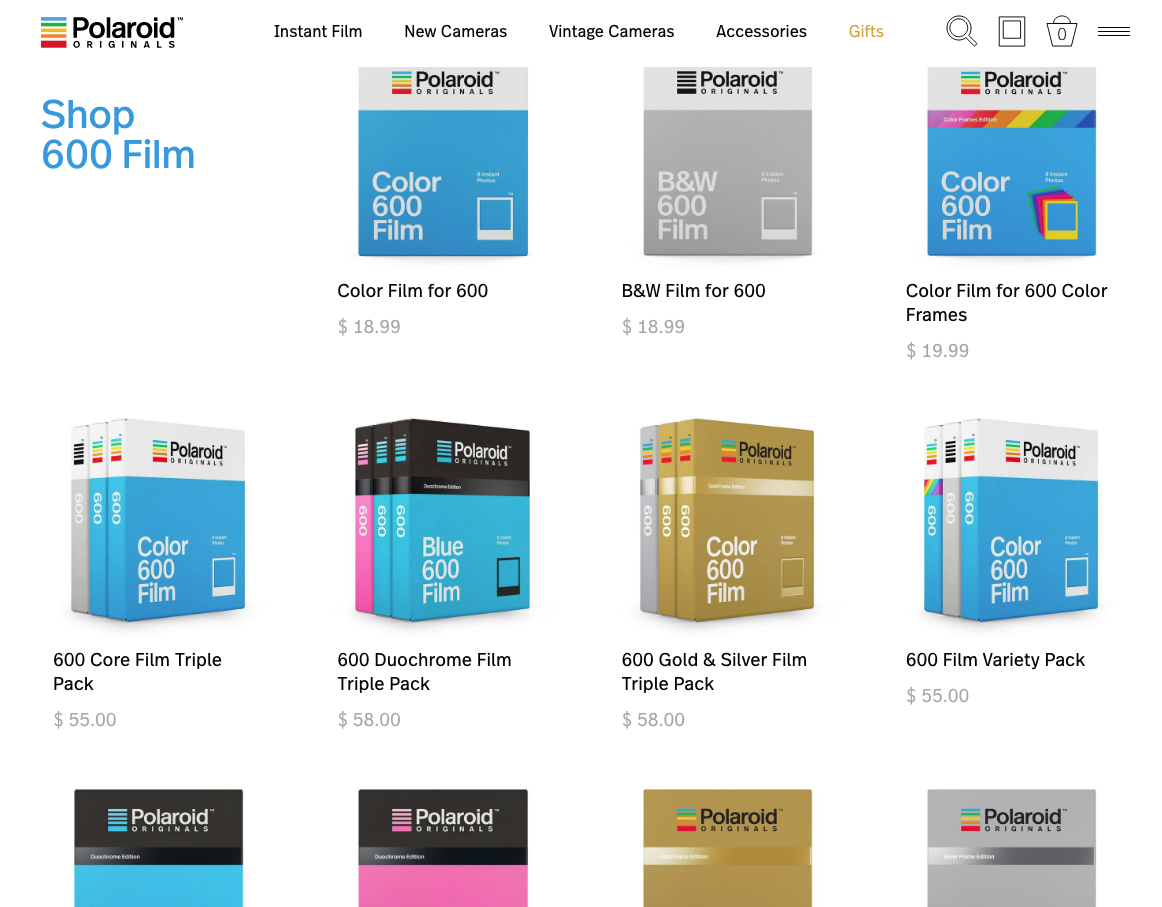Click the Gifts navigation link

[x=866, y=32]
